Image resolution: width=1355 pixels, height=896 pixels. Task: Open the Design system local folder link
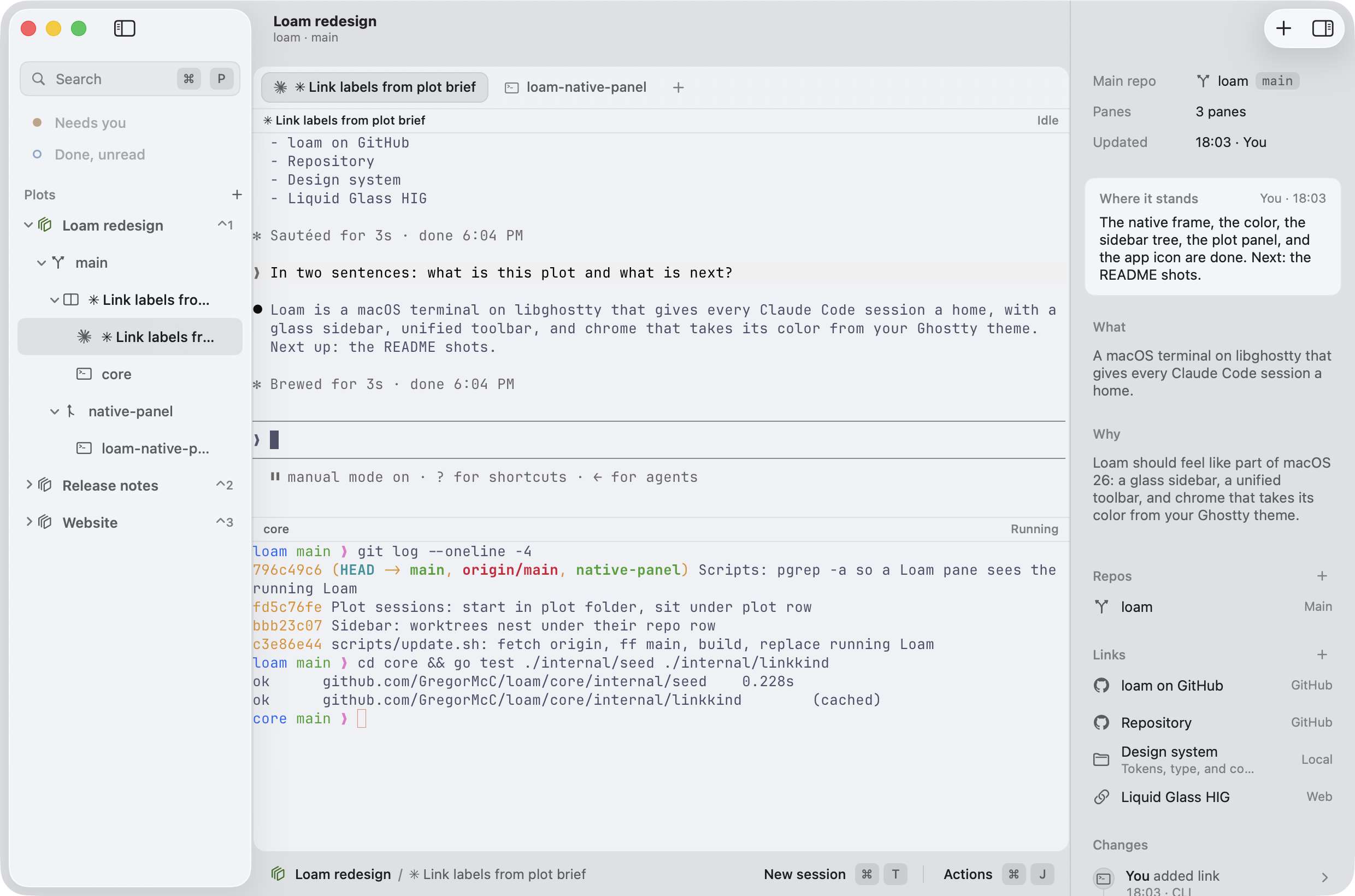[x=1212, y=759]
